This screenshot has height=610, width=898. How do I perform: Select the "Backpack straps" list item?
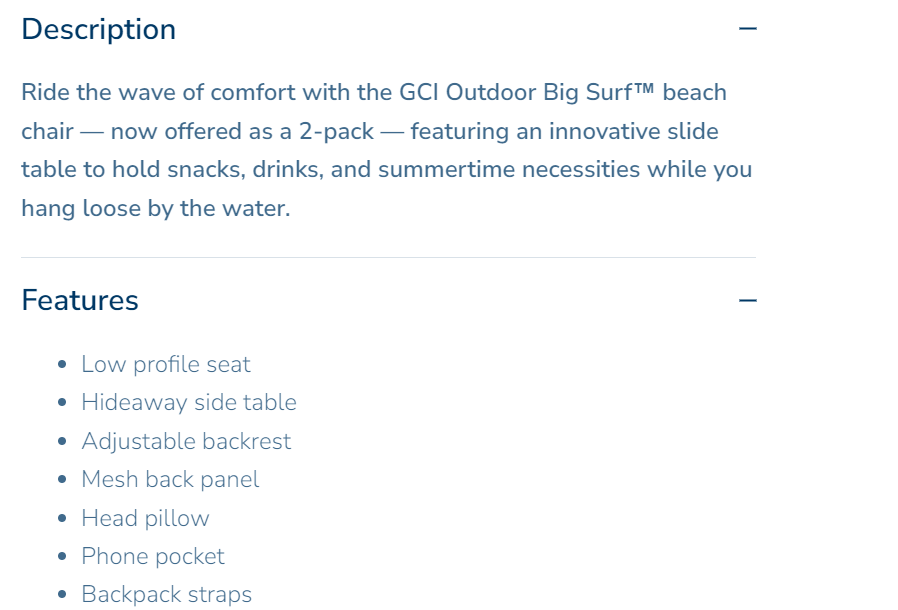pyautogui.click(x=166, y=594)
